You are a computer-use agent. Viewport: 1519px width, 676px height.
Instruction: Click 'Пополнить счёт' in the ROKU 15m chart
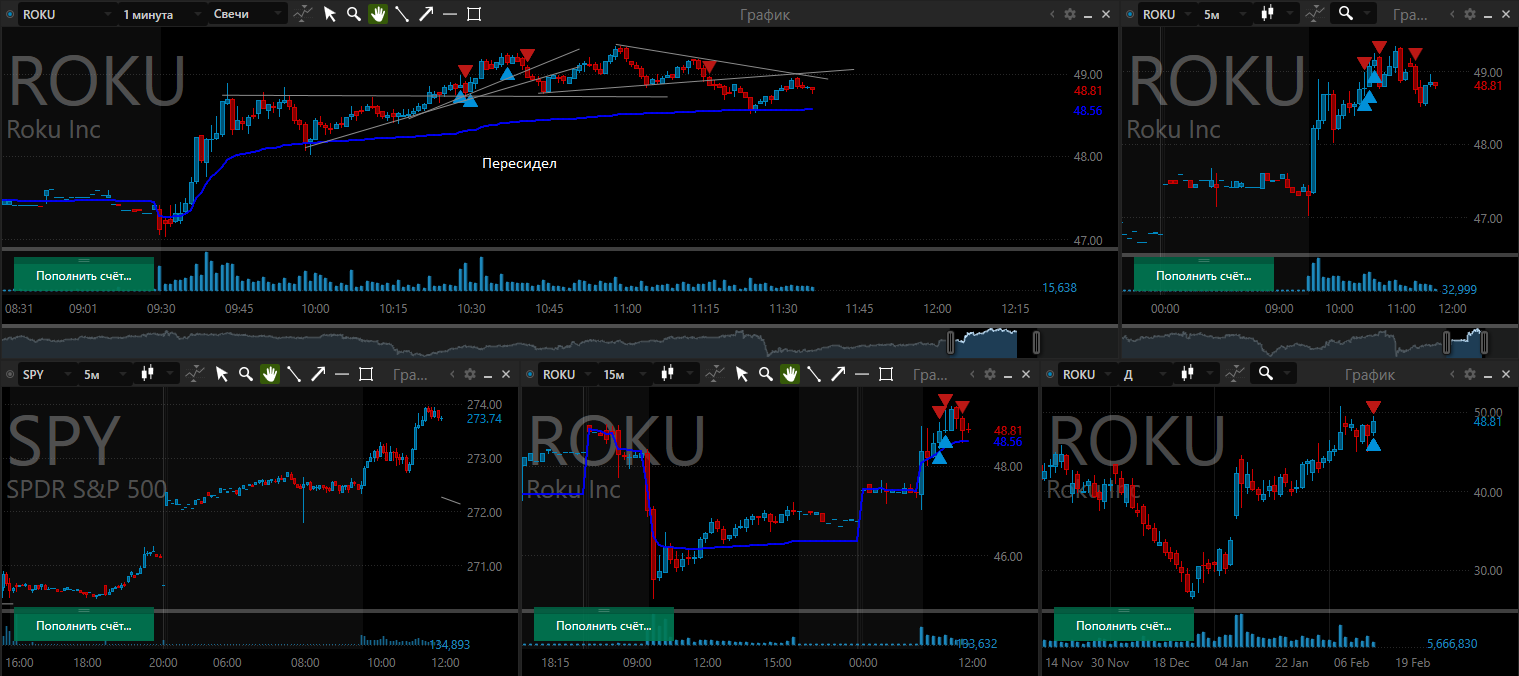(x=604, y=625)
